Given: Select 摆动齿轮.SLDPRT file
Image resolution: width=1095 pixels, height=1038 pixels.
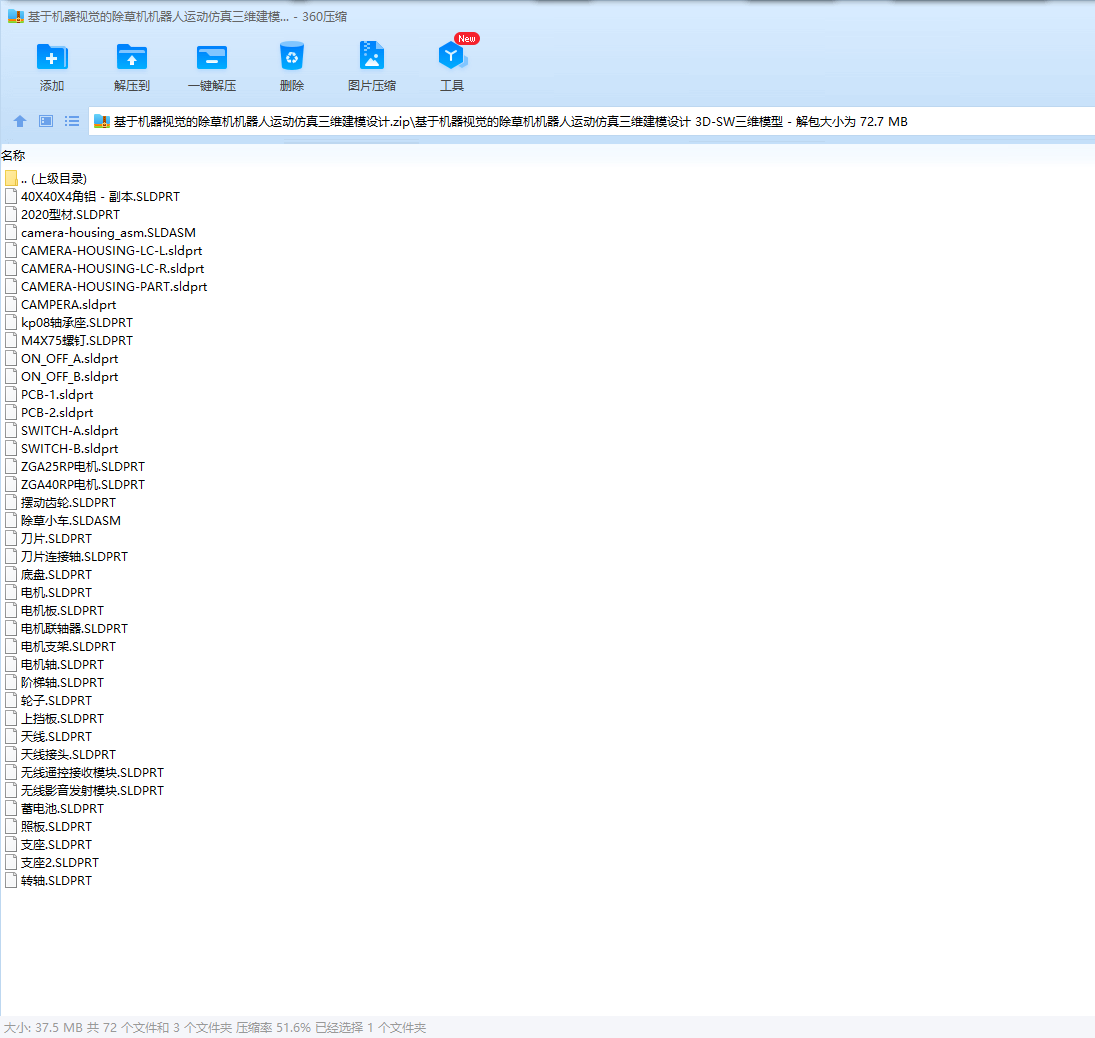Looking at the screenshot, I should pos(68,503).
